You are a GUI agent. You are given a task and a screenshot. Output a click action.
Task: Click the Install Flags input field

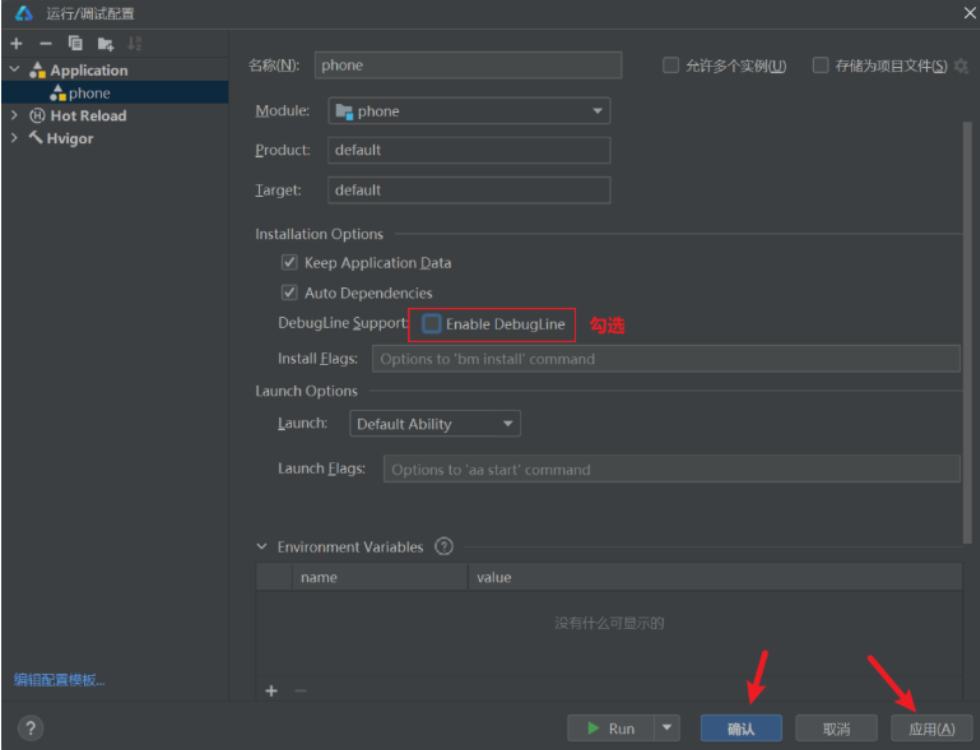click(x=665, y=359)
